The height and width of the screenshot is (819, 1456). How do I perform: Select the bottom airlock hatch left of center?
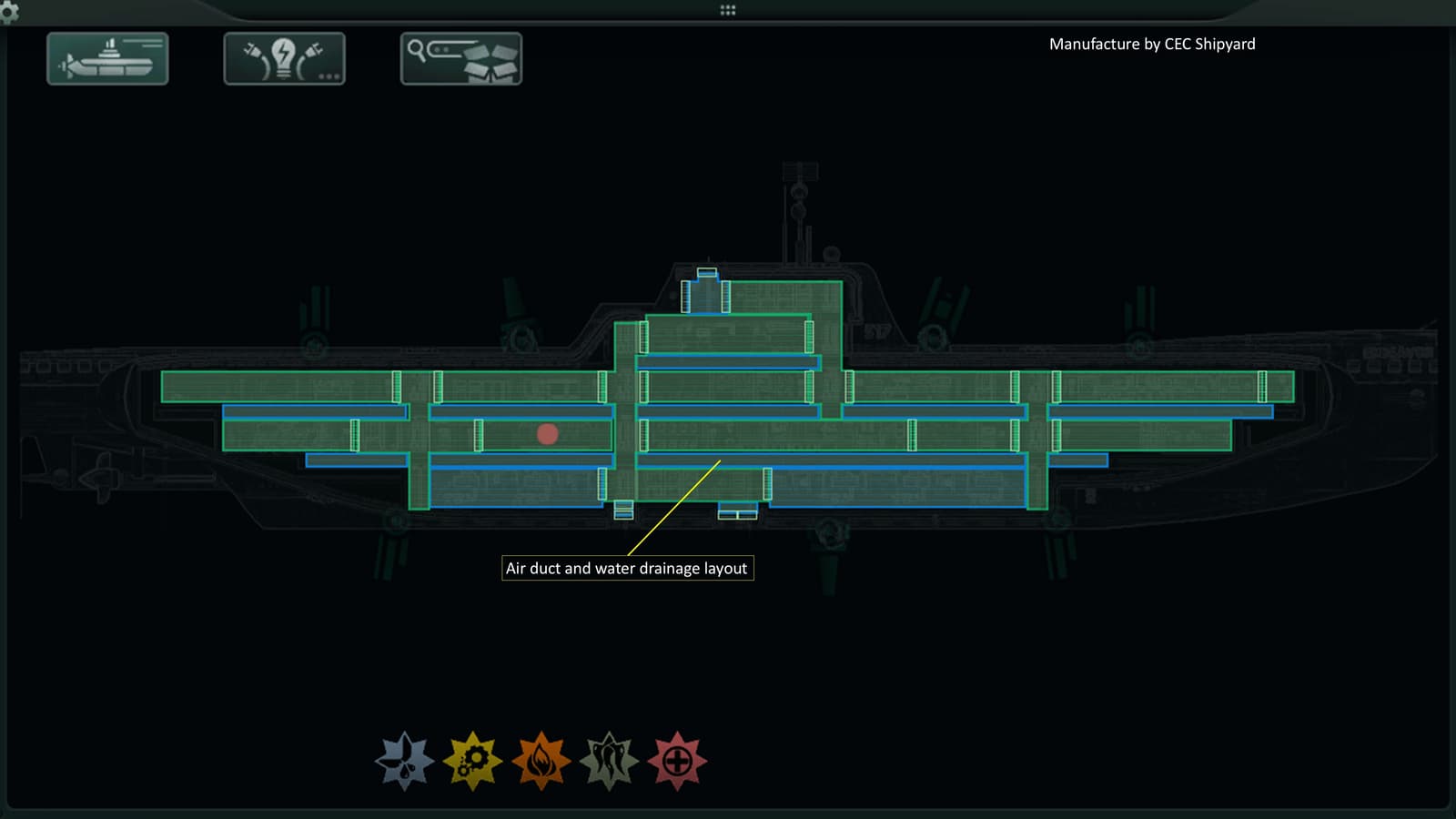[623, 511]
